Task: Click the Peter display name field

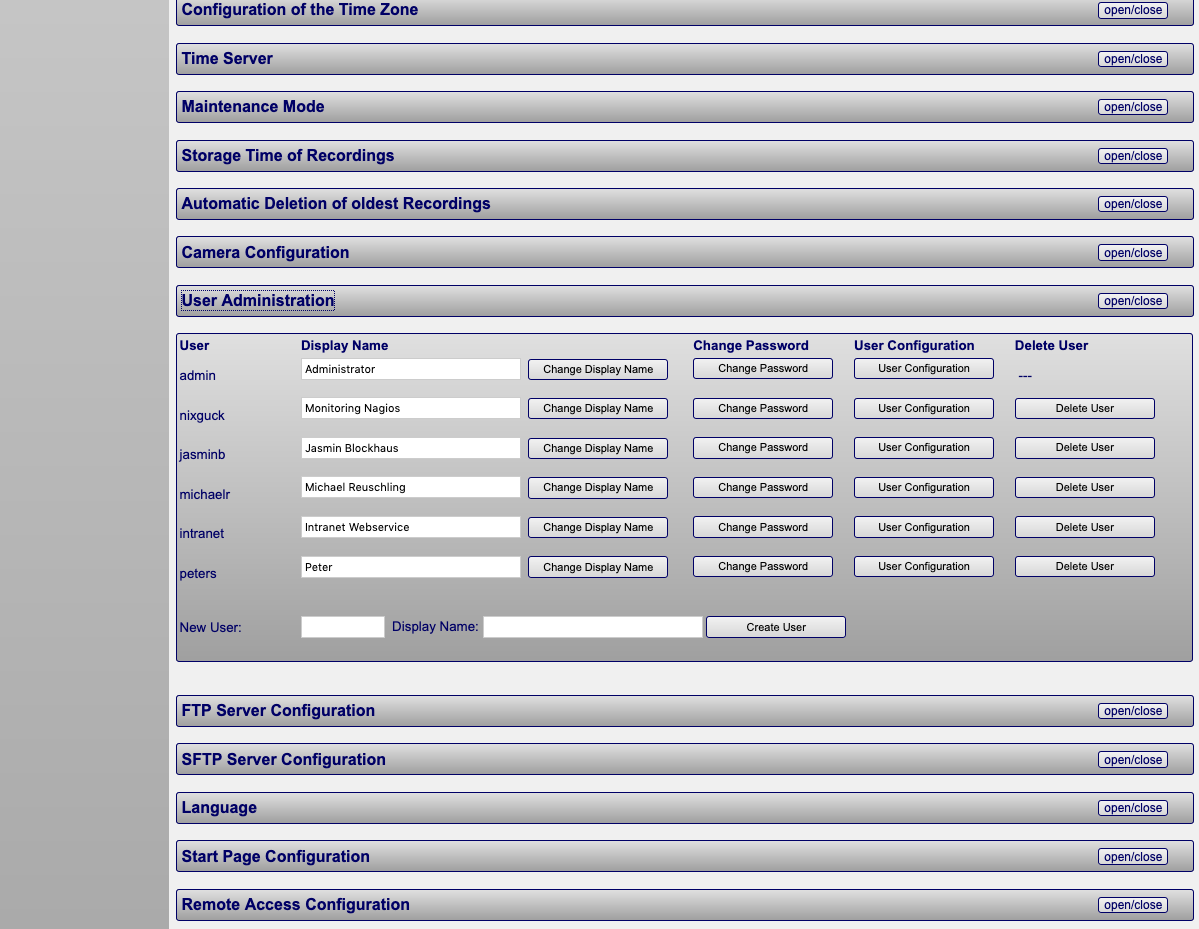Action: pyautogui.click(x=411, y=567)
